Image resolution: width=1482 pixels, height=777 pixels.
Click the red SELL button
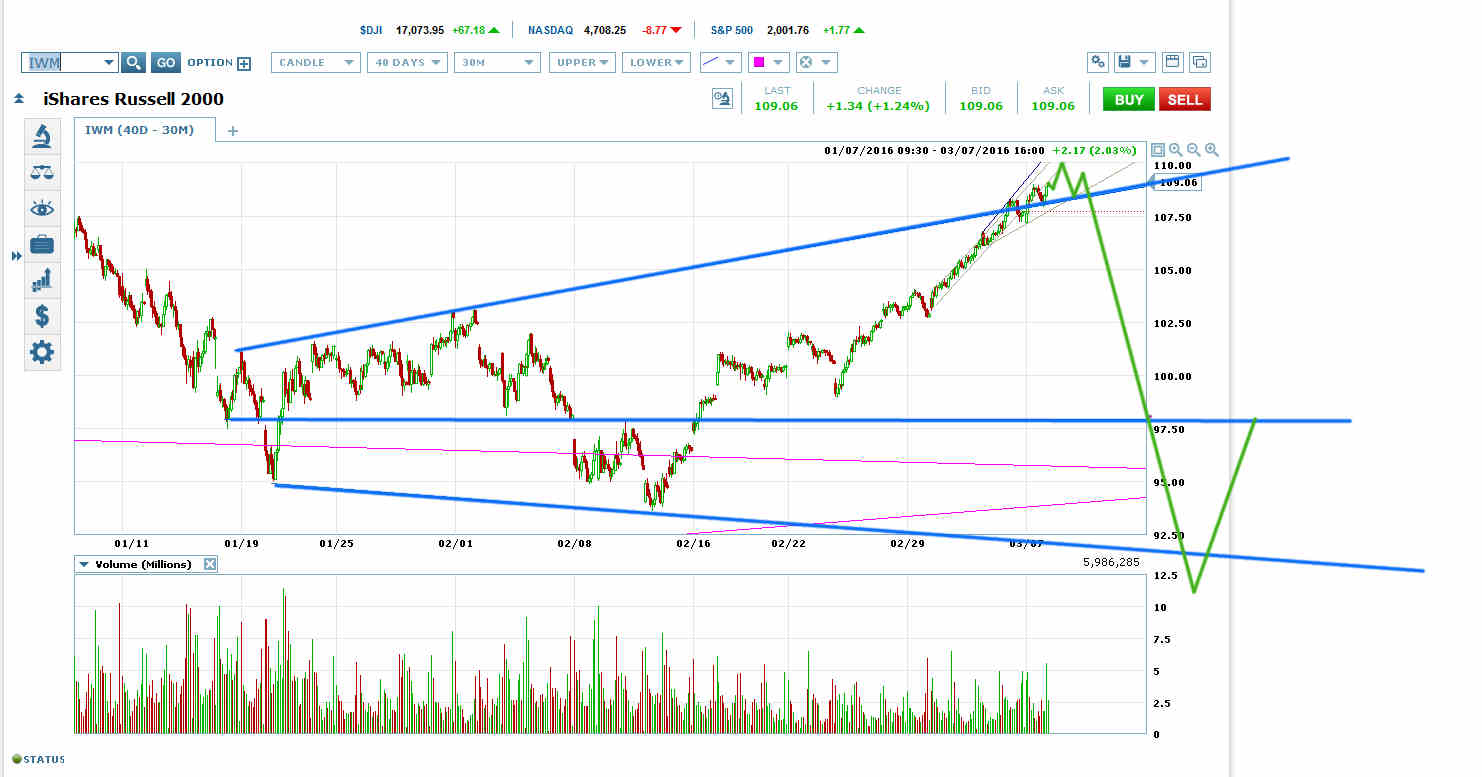(x=1185, y=99)
